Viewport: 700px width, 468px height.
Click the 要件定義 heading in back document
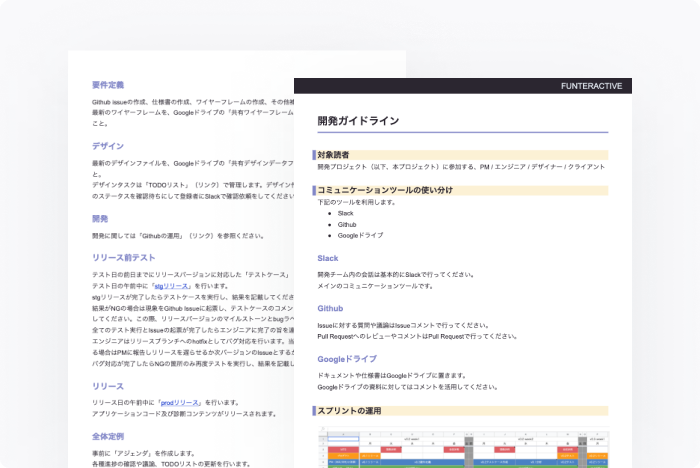[x=108, y=85]
